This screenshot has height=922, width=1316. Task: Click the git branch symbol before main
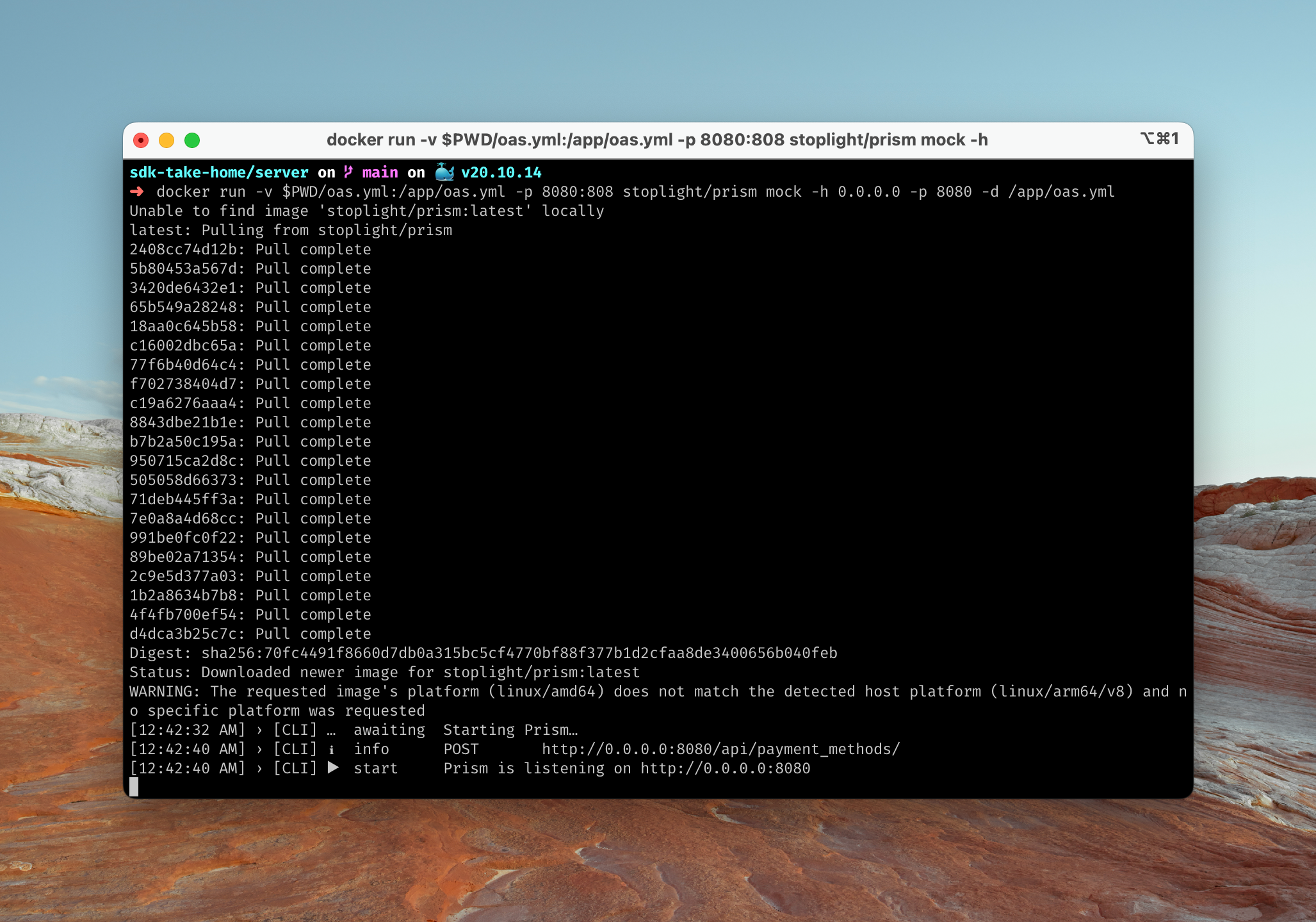348,172
